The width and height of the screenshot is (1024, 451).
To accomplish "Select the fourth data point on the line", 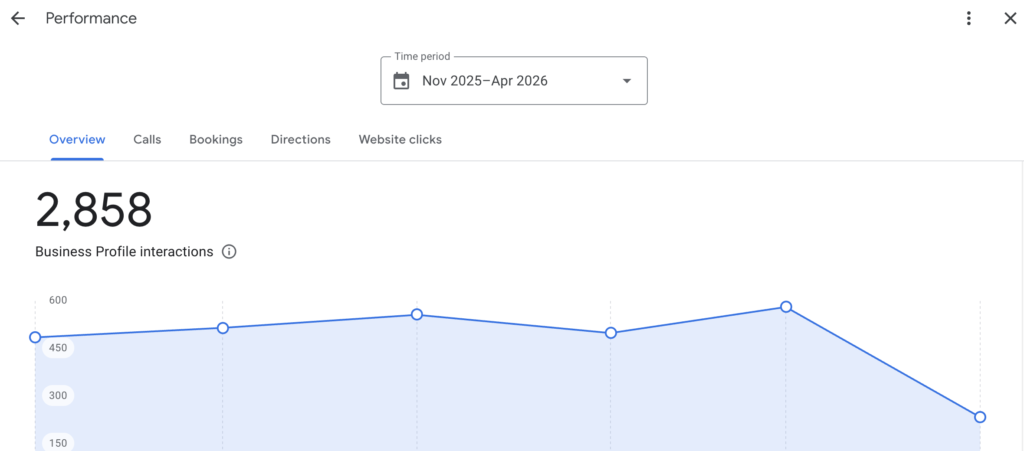I will pos(611,333).
